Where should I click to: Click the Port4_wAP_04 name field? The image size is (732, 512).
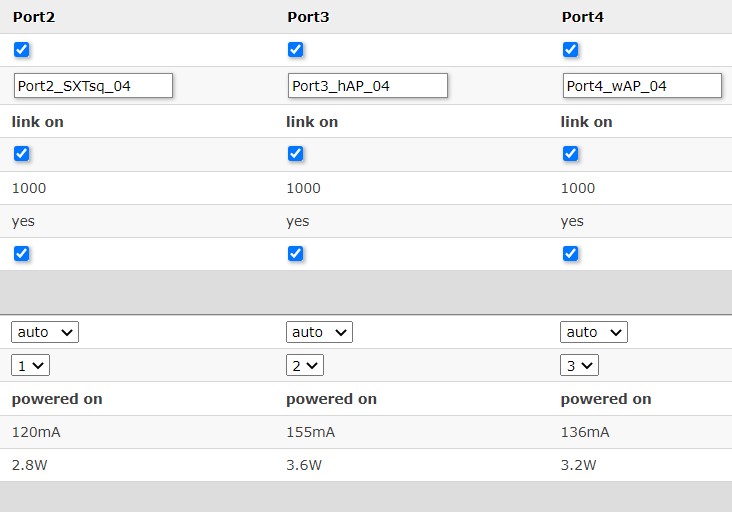pos(641,86)
